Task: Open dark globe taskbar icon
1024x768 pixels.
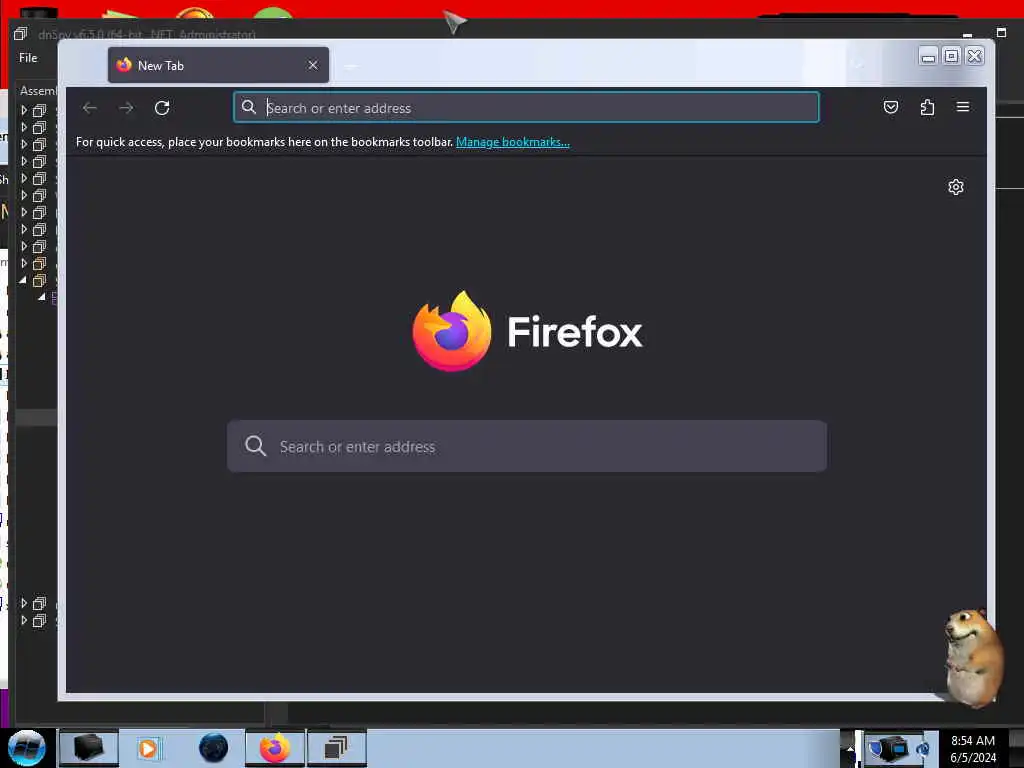Action: [214, 748]
